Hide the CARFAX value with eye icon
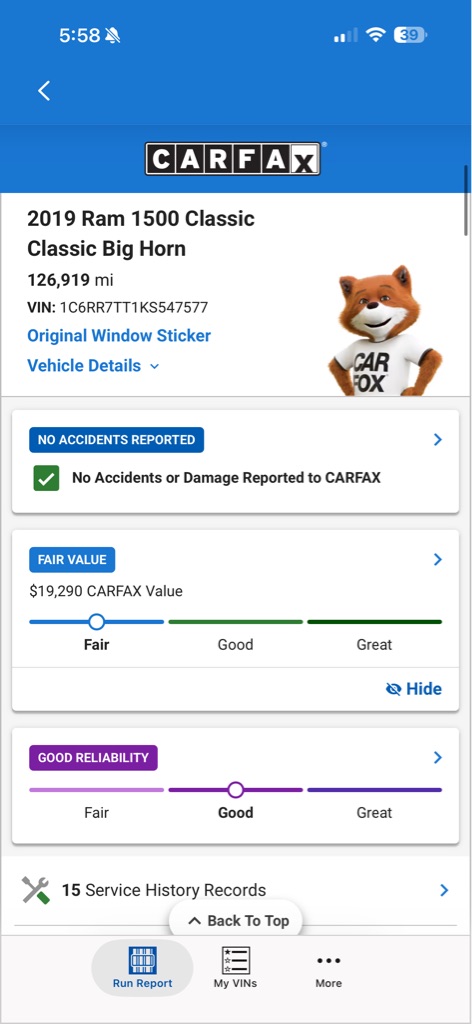The width and height of the screenshot is (472, 1024). (x=413, y=689)
